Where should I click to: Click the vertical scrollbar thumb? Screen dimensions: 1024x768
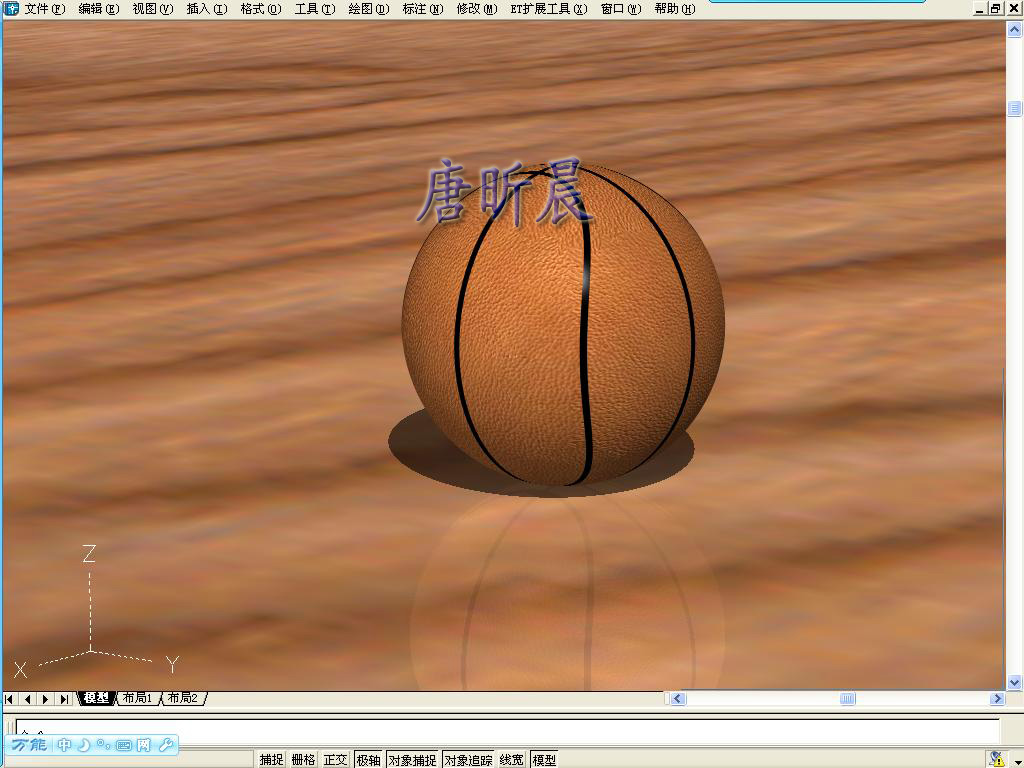[1014, 108]
